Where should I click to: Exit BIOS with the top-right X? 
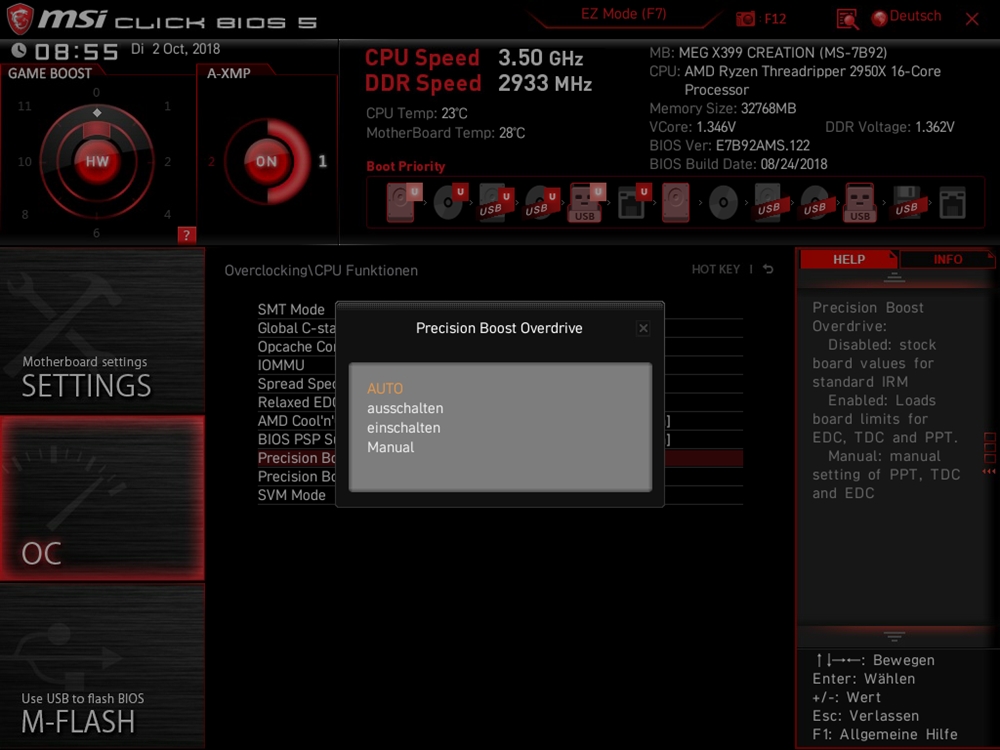972,19
